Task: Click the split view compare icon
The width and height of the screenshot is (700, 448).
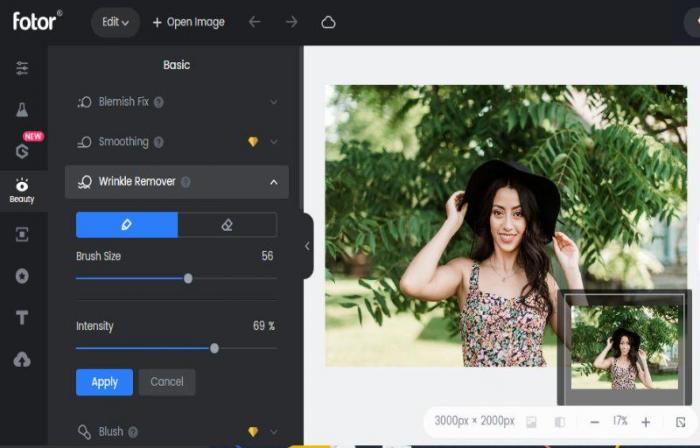Action: tap(560, 422)
